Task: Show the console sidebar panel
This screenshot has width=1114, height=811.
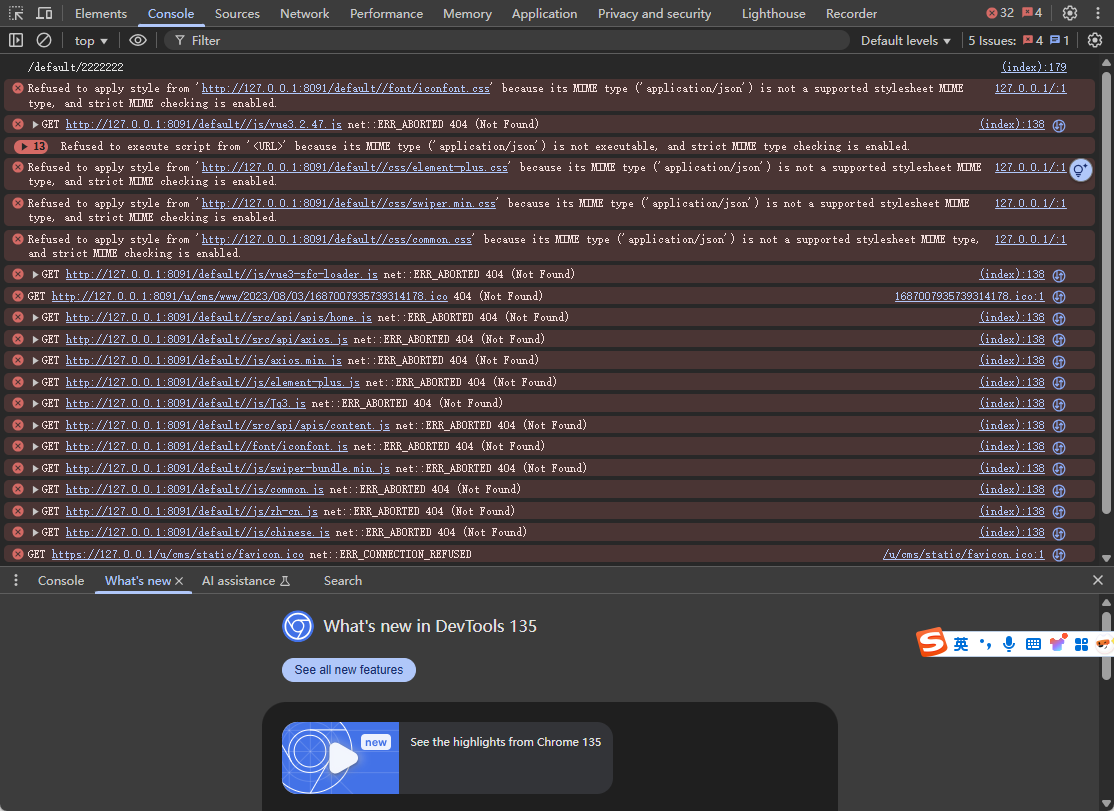Action: [16, 40]
